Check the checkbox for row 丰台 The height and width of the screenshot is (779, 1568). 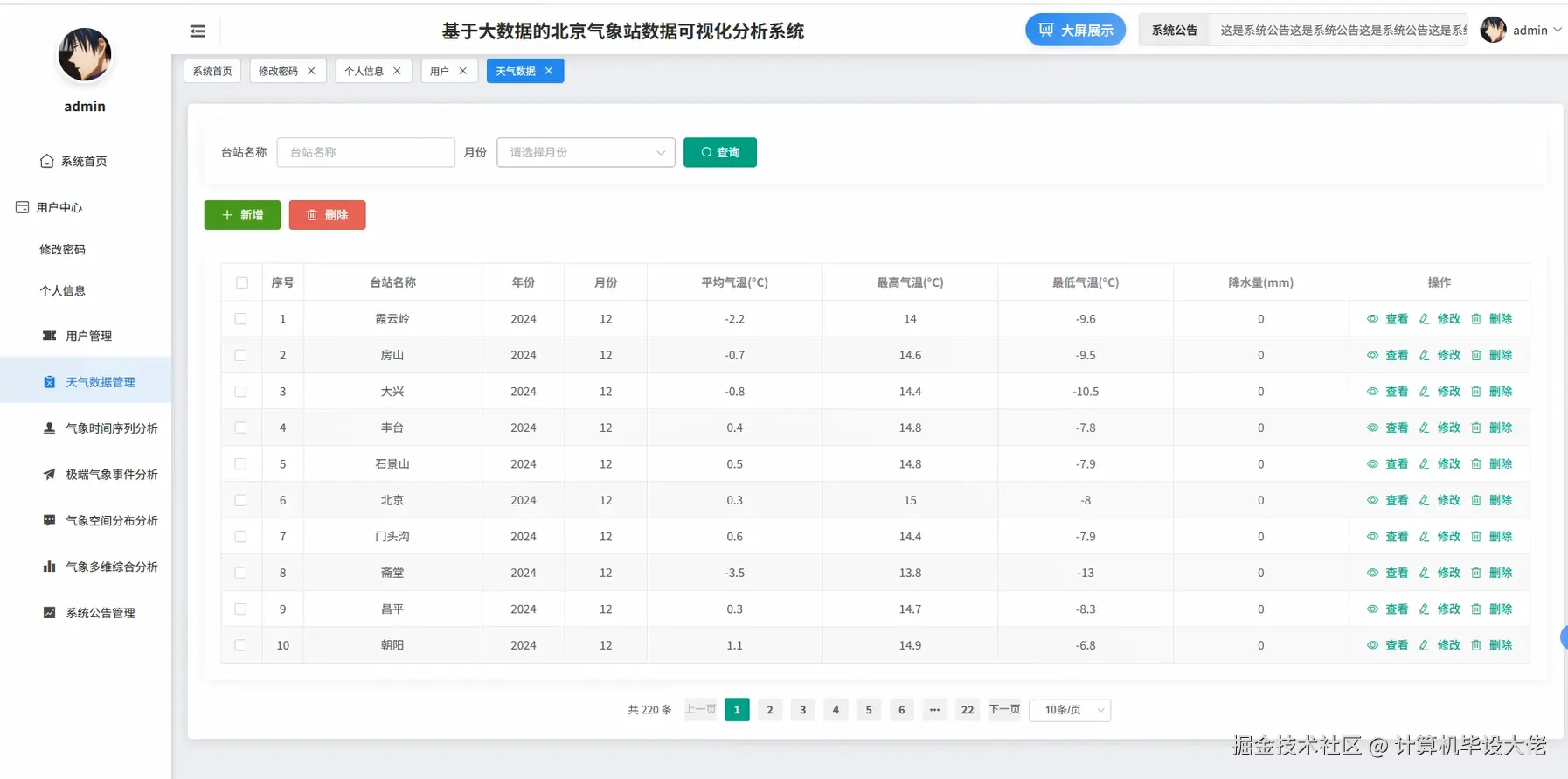point(240,428)
